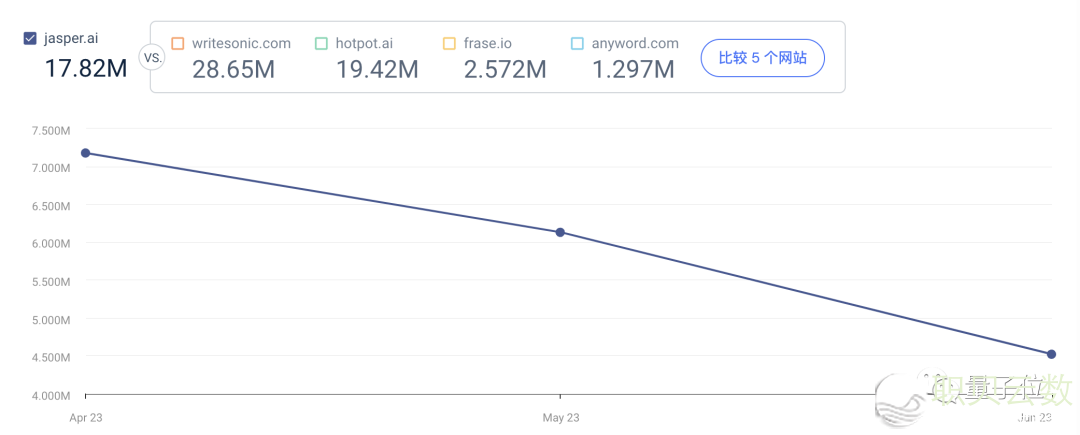Click the 比较 5 个网站 button
The height and width of the screenshot is (435, 1080).
coord(762,58)
